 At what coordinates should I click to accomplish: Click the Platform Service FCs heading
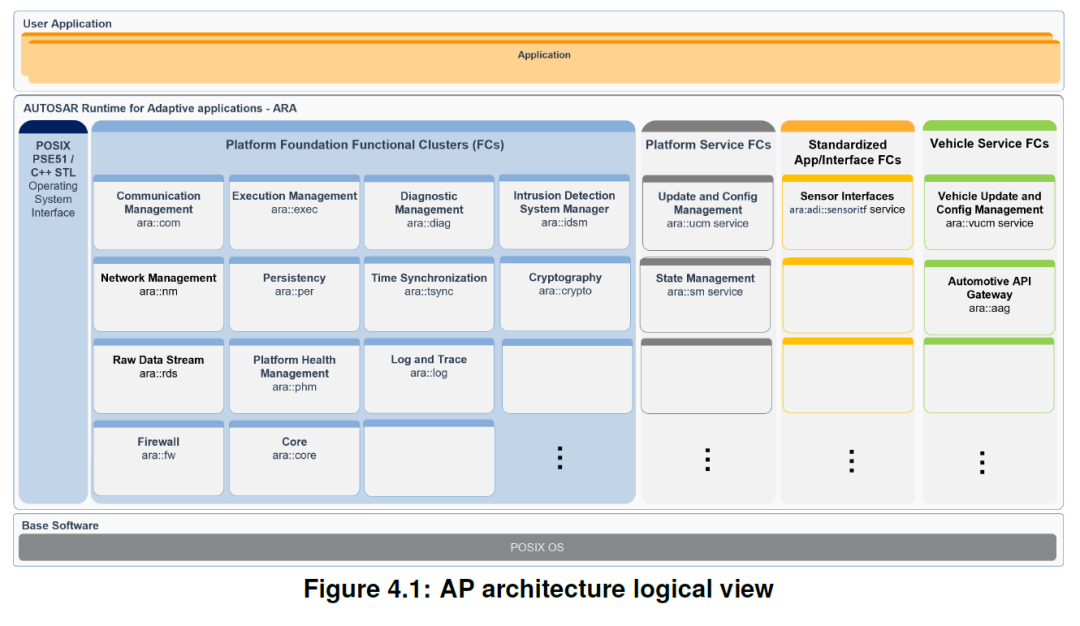point(708,145)
